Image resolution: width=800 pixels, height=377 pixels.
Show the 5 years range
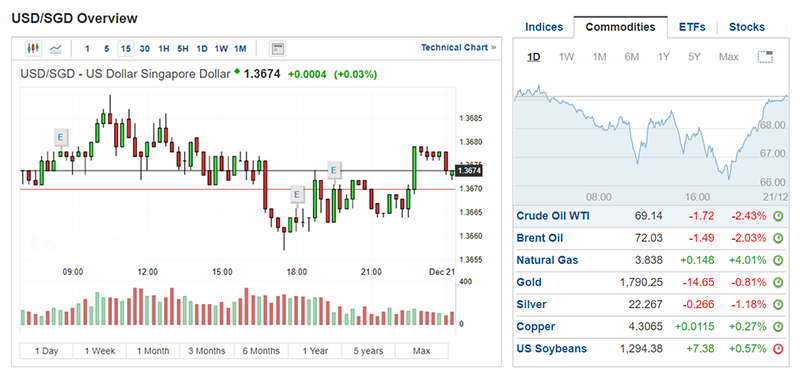368,351
